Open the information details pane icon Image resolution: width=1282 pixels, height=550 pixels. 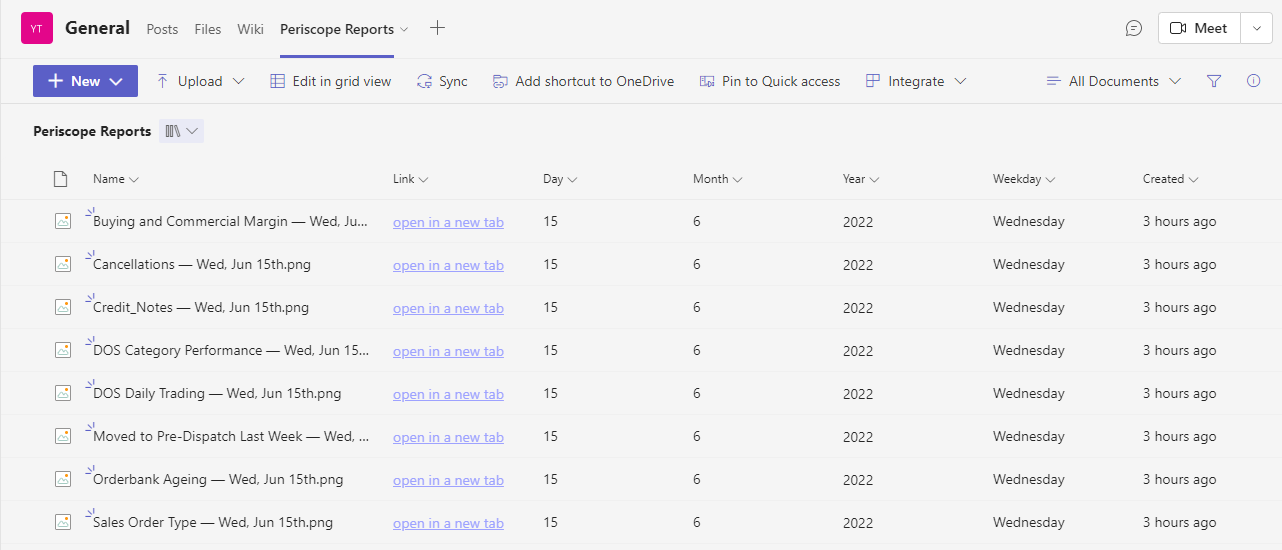pos(1253,81)
